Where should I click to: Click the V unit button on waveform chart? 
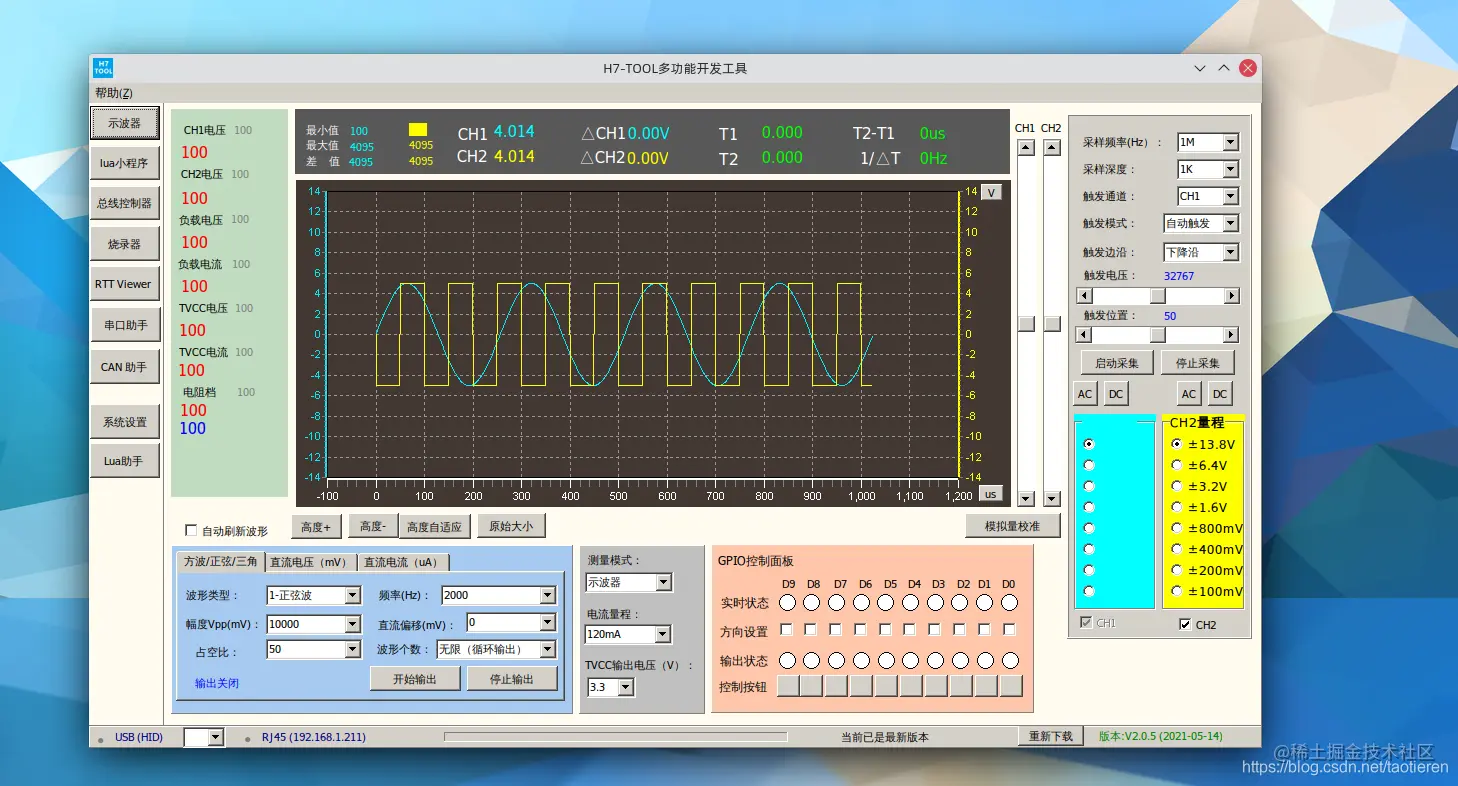991,193
